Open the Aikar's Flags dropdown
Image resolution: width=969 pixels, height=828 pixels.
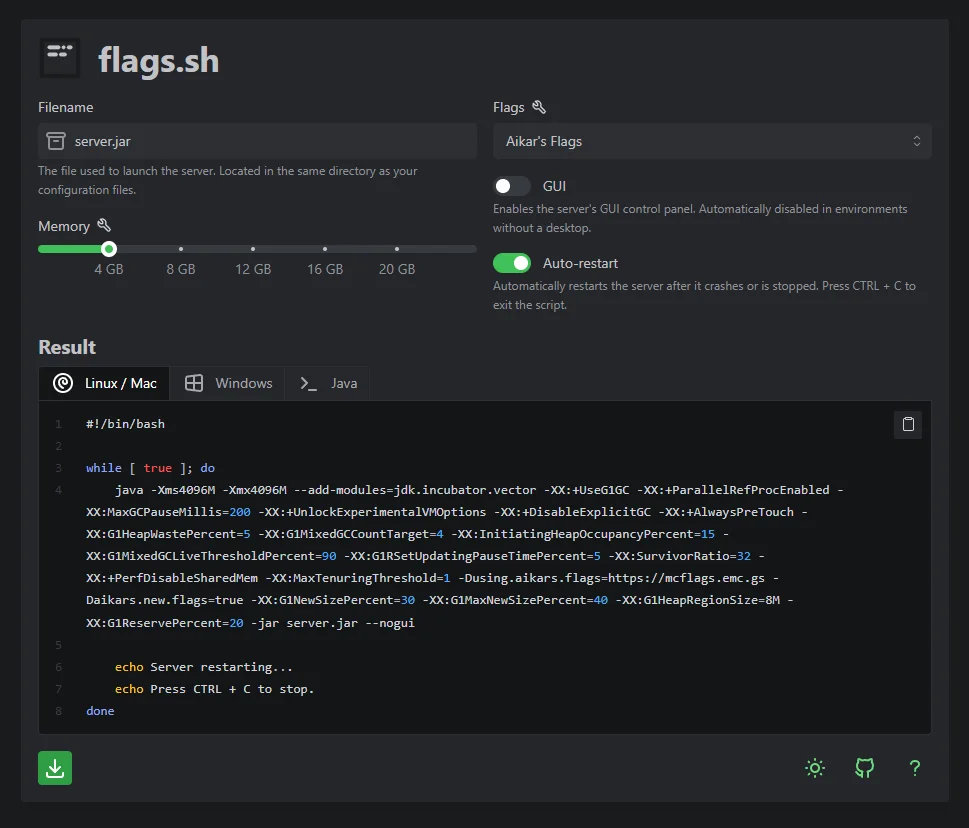(712, 141)
